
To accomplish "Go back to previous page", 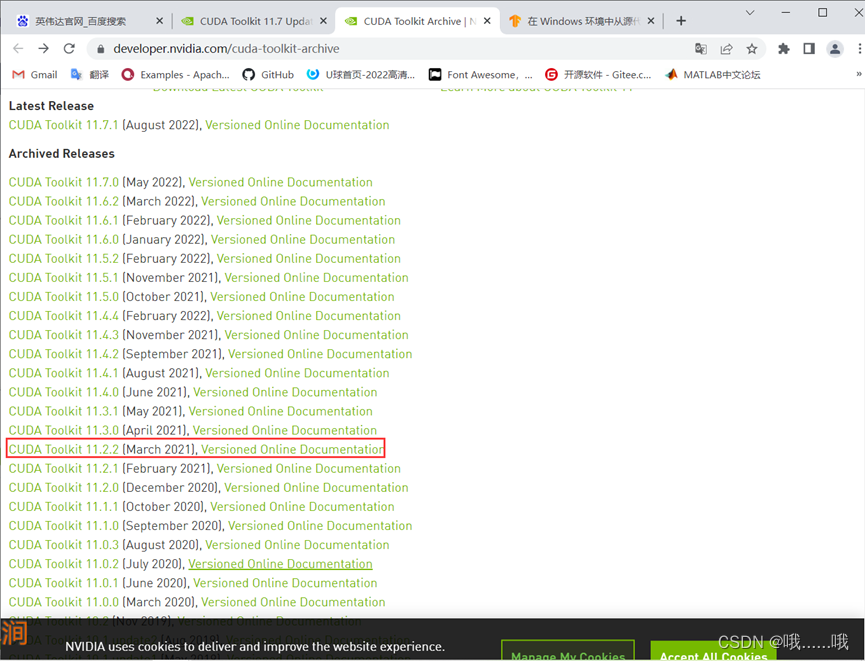I will point(18,49).
